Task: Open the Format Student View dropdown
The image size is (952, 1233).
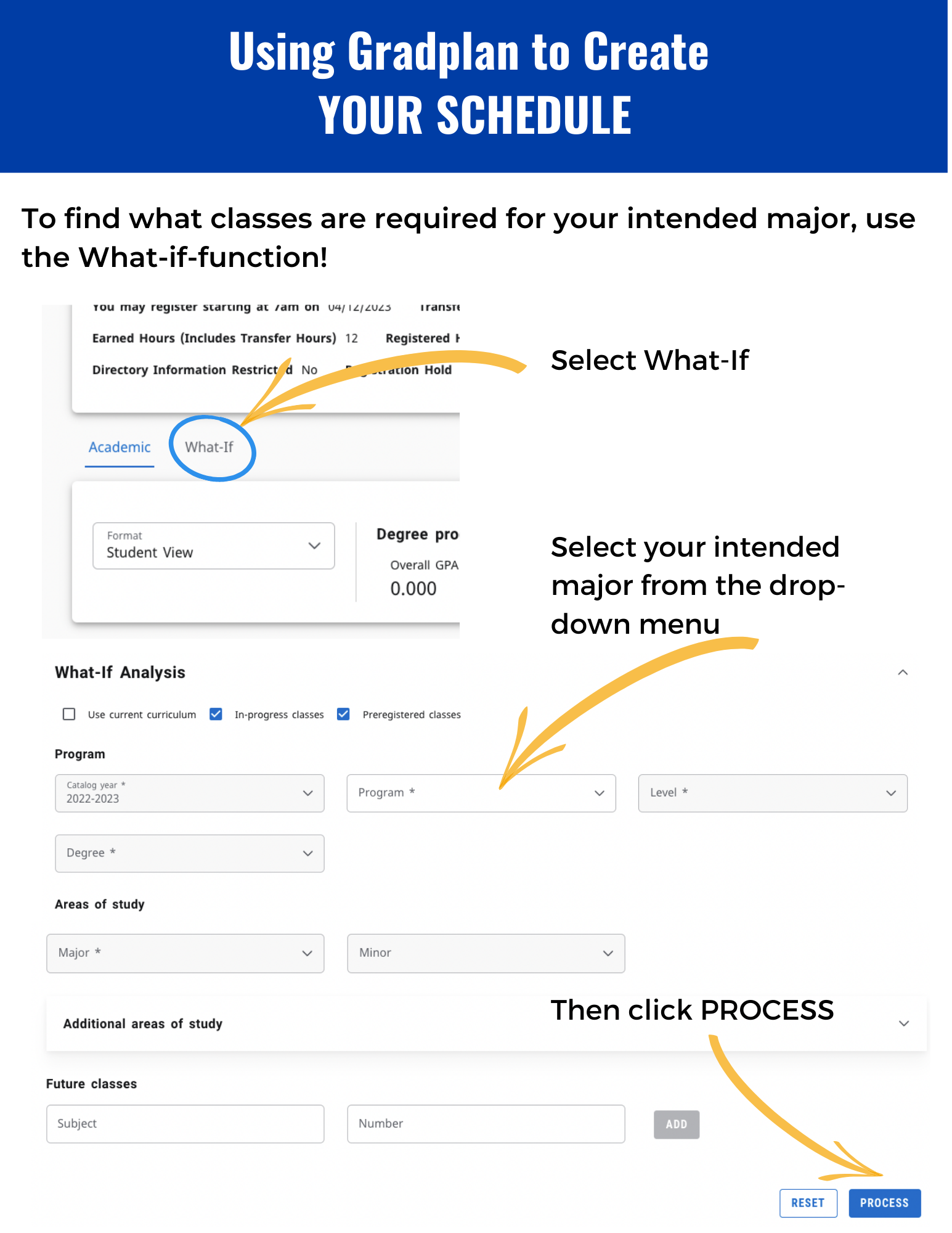Action: pos(213,546)
